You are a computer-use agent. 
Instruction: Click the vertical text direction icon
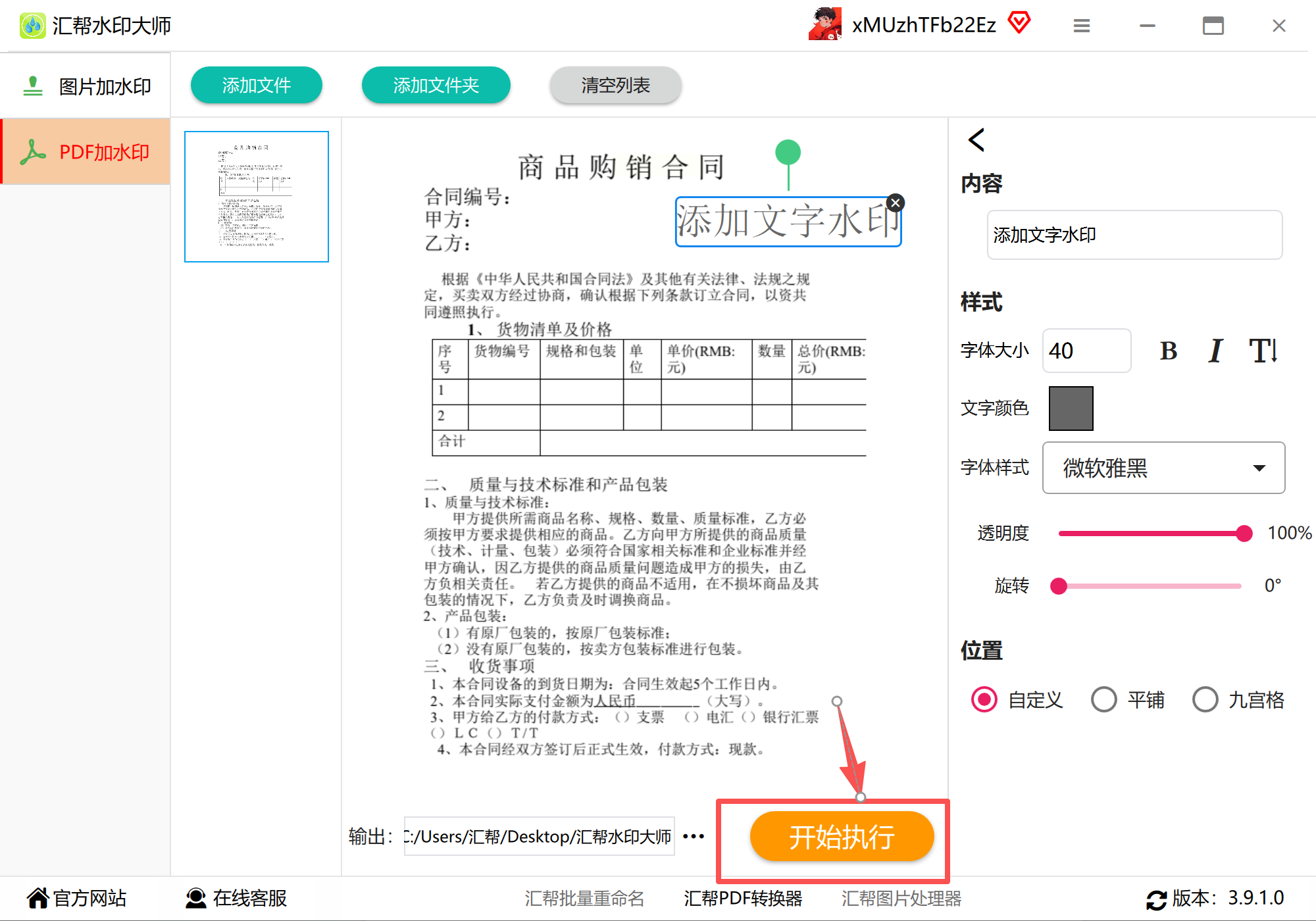click(1263, 351)
